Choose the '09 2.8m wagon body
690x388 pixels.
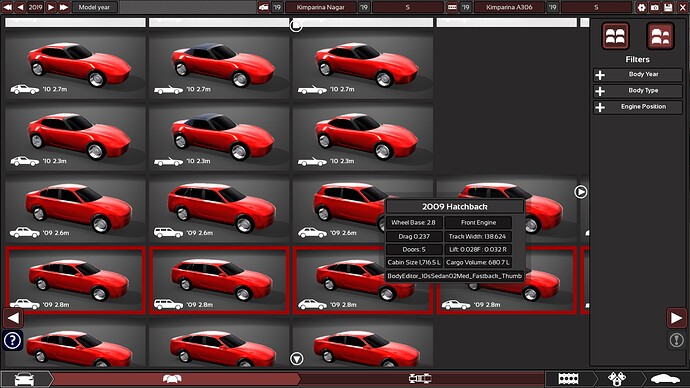(x=219, y=280)
